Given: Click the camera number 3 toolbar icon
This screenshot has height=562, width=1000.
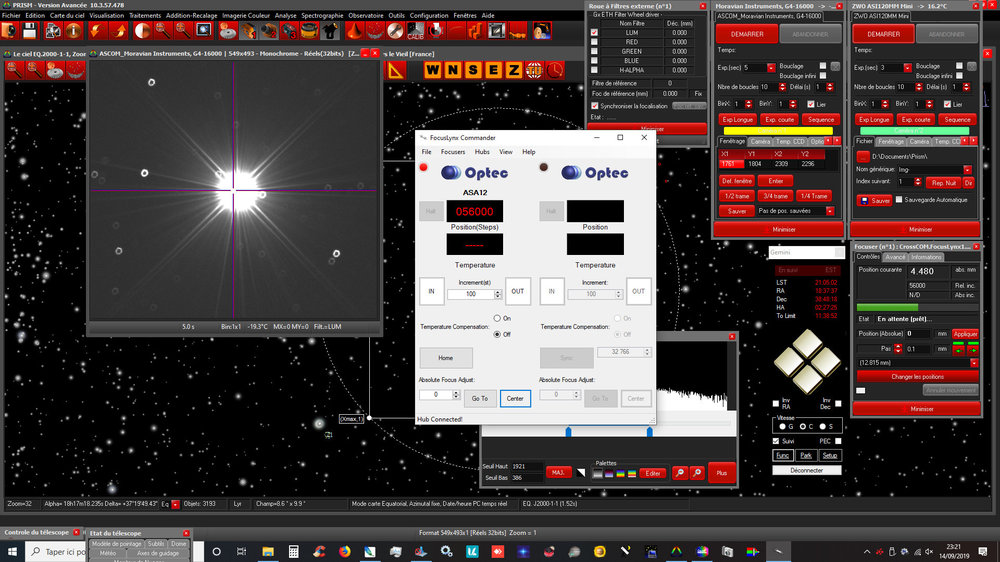Looking at the screenshot, I should pos(289,31).
